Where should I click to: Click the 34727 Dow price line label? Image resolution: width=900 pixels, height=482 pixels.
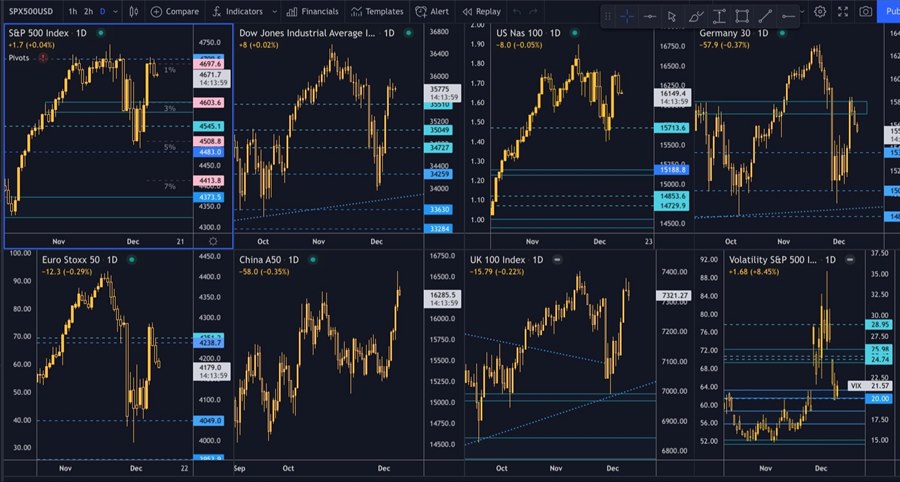[x=438, y=148]
